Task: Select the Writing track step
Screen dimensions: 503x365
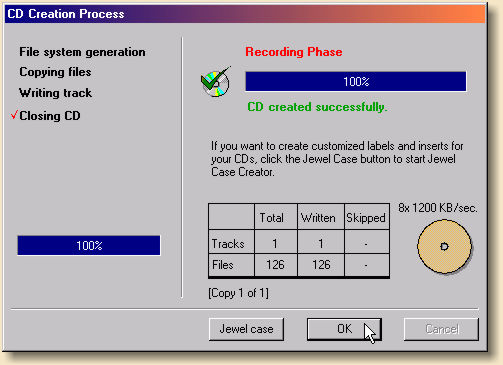Action: tap(55, 93)
